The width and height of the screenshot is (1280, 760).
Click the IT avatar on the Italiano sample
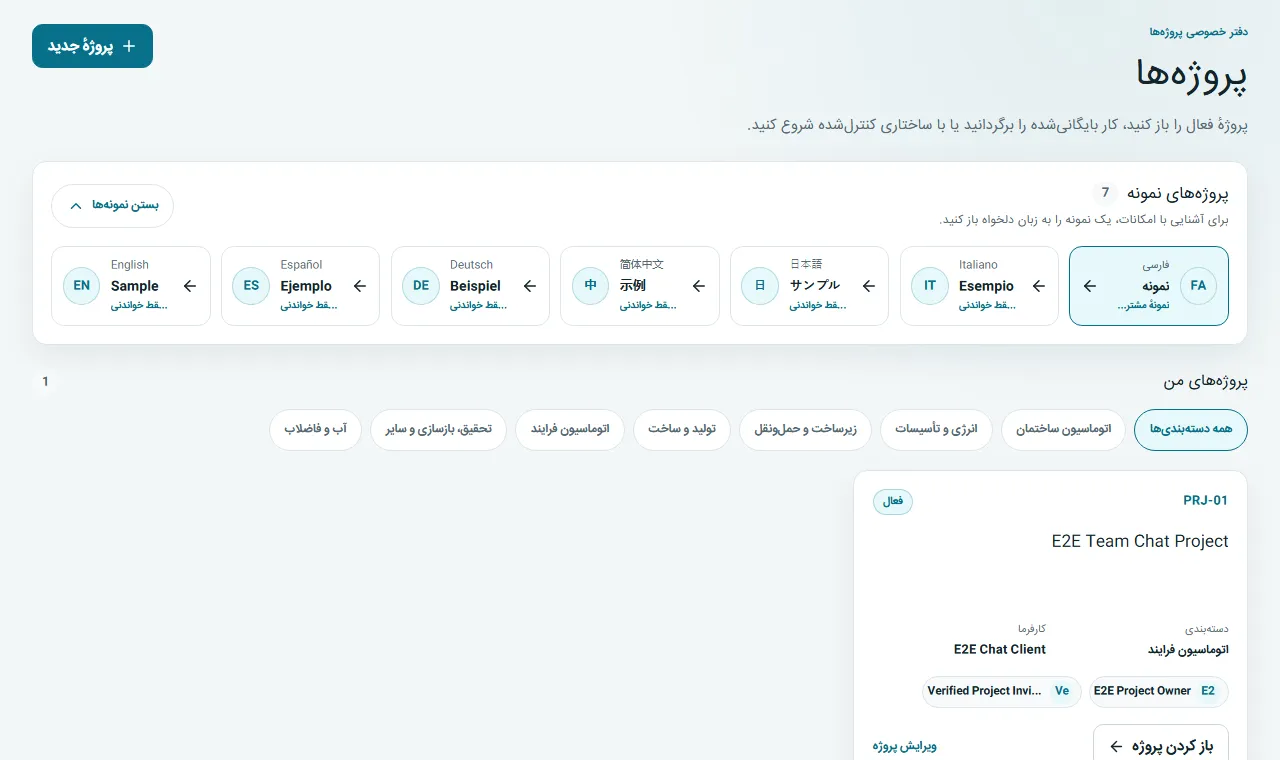930,286
